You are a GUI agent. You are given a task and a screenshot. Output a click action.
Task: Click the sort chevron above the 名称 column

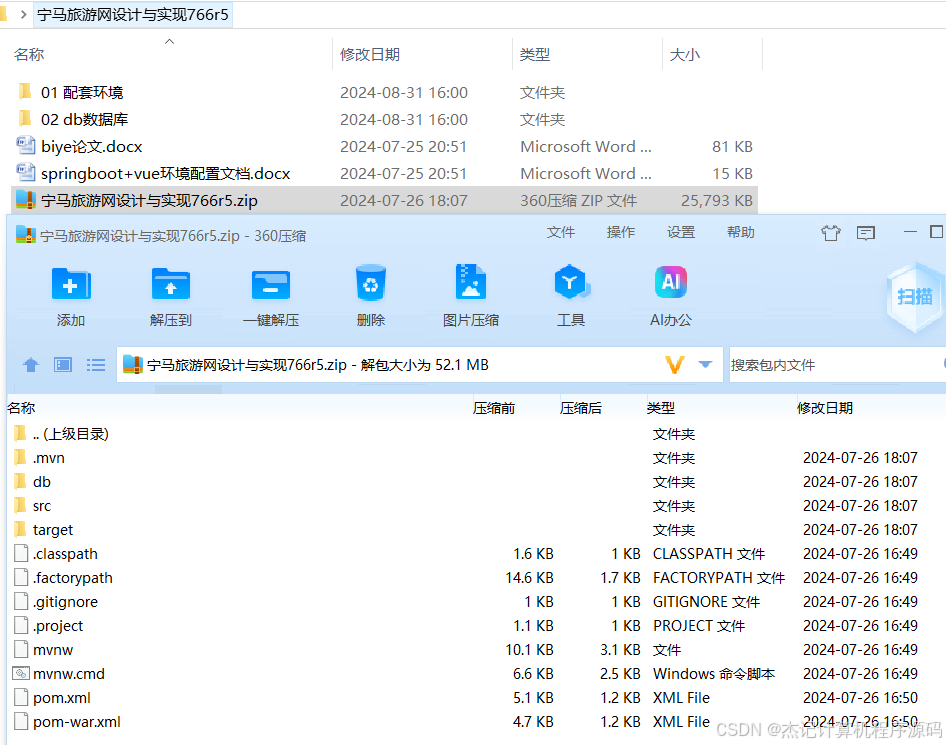point(168,40)
